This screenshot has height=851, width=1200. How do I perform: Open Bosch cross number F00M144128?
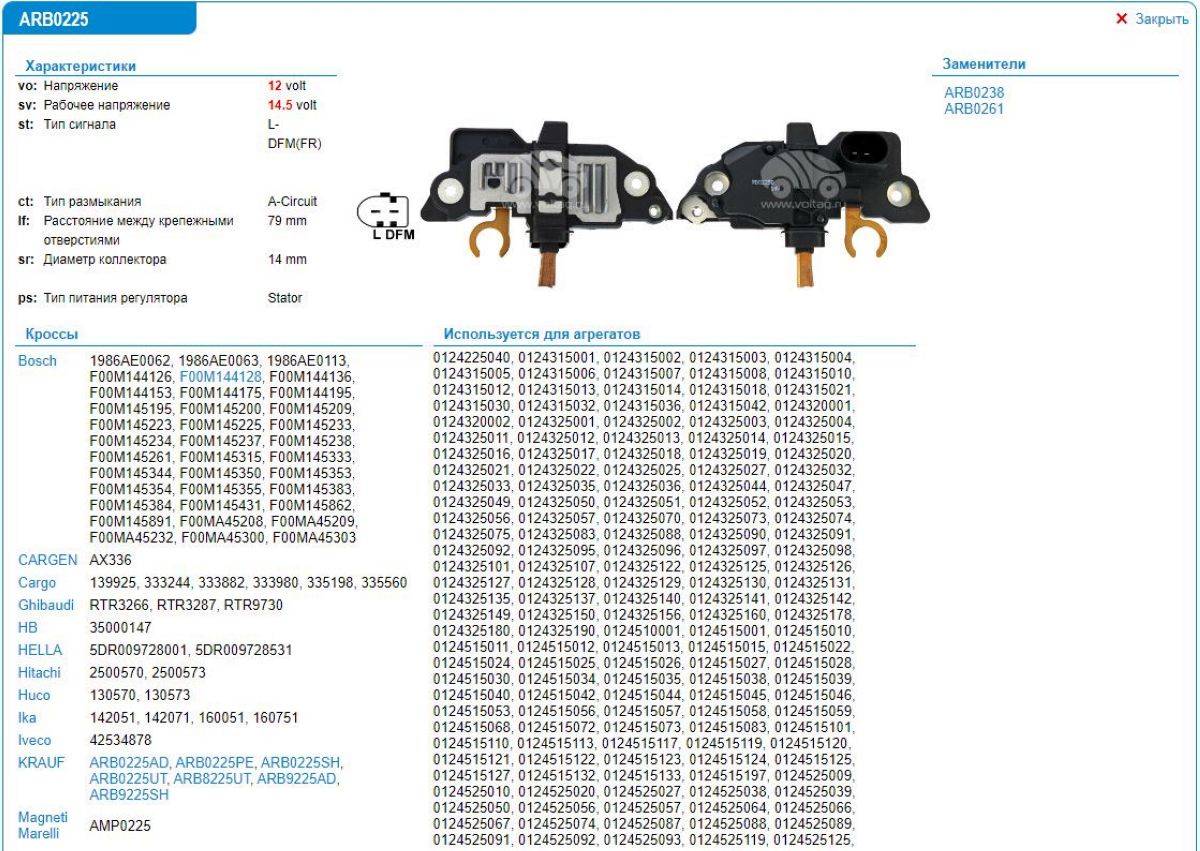coord(220,377)
